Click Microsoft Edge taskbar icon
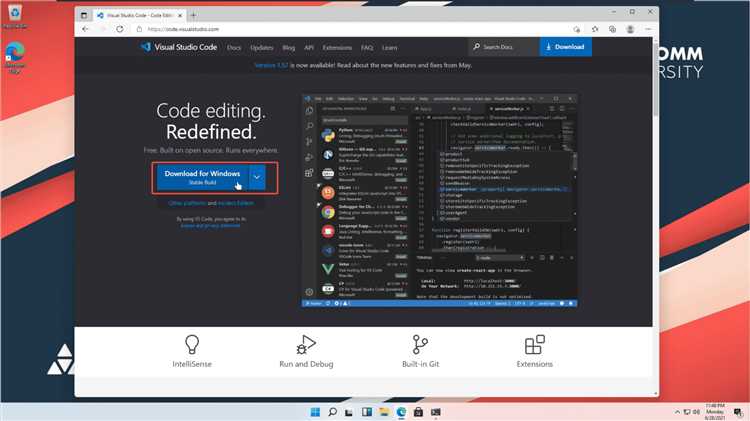 pyautogui.click(x=401, y=412)
